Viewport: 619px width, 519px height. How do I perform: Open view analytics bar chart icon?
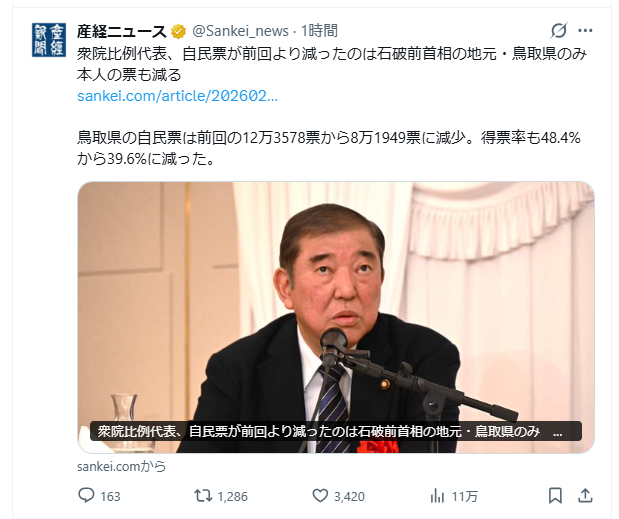click(437, 496)
